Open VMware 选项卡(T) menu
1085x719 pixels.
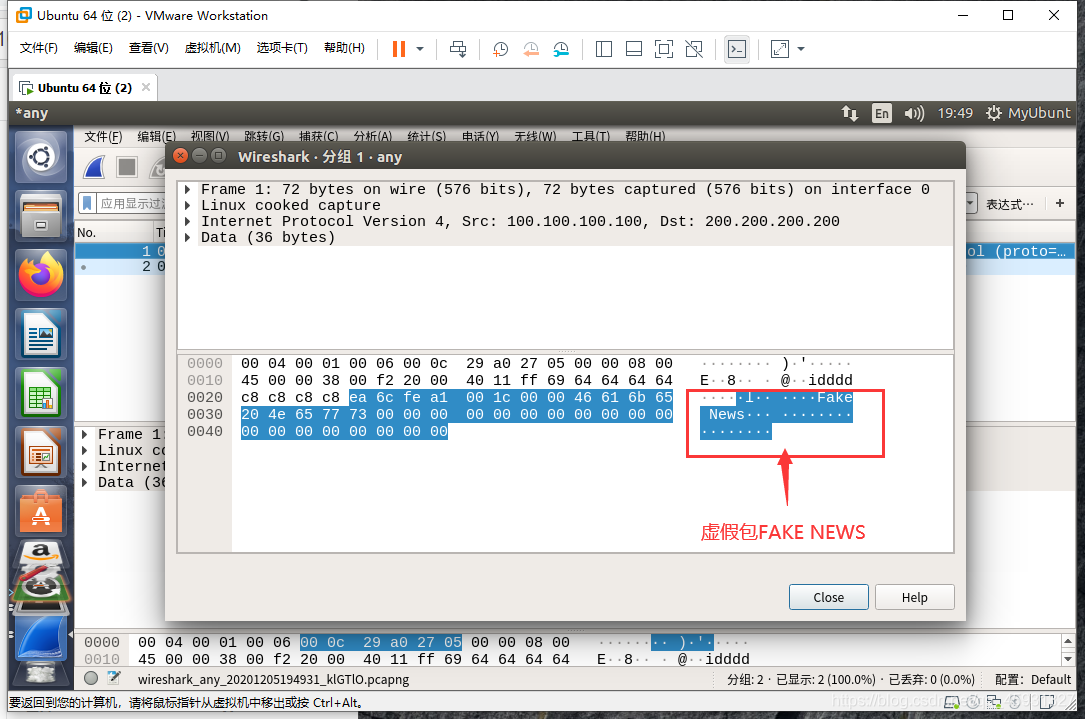click(x=282, y=48)
